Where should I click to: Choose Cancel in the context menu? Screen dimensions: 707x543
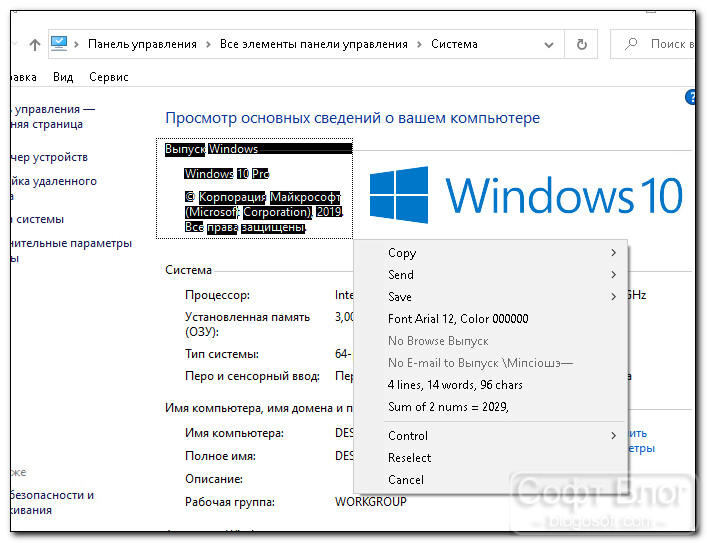[x=491, y=480]
